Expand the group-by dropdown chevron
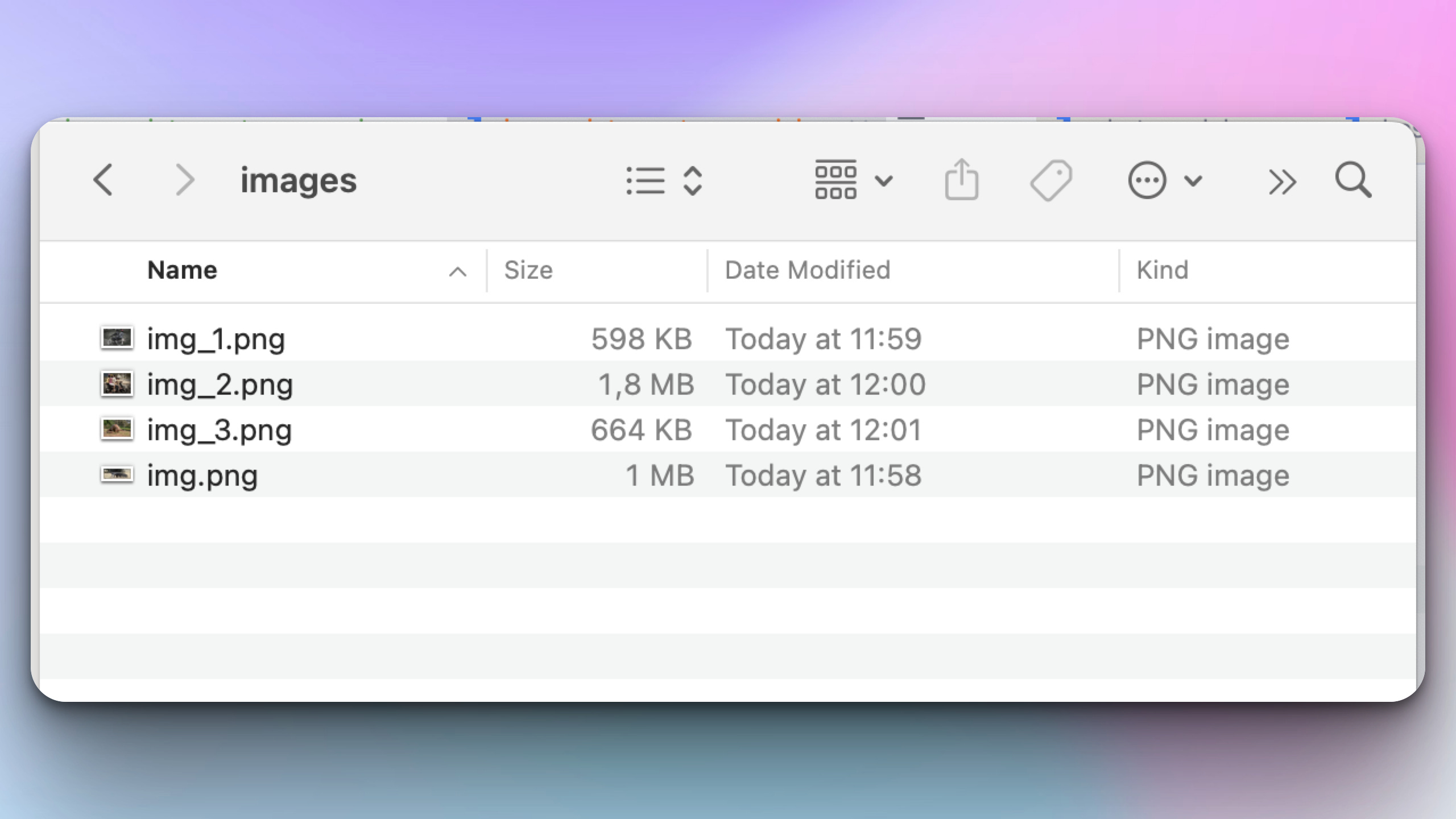Screen dimensions: 1456x819 coord(883,180)
